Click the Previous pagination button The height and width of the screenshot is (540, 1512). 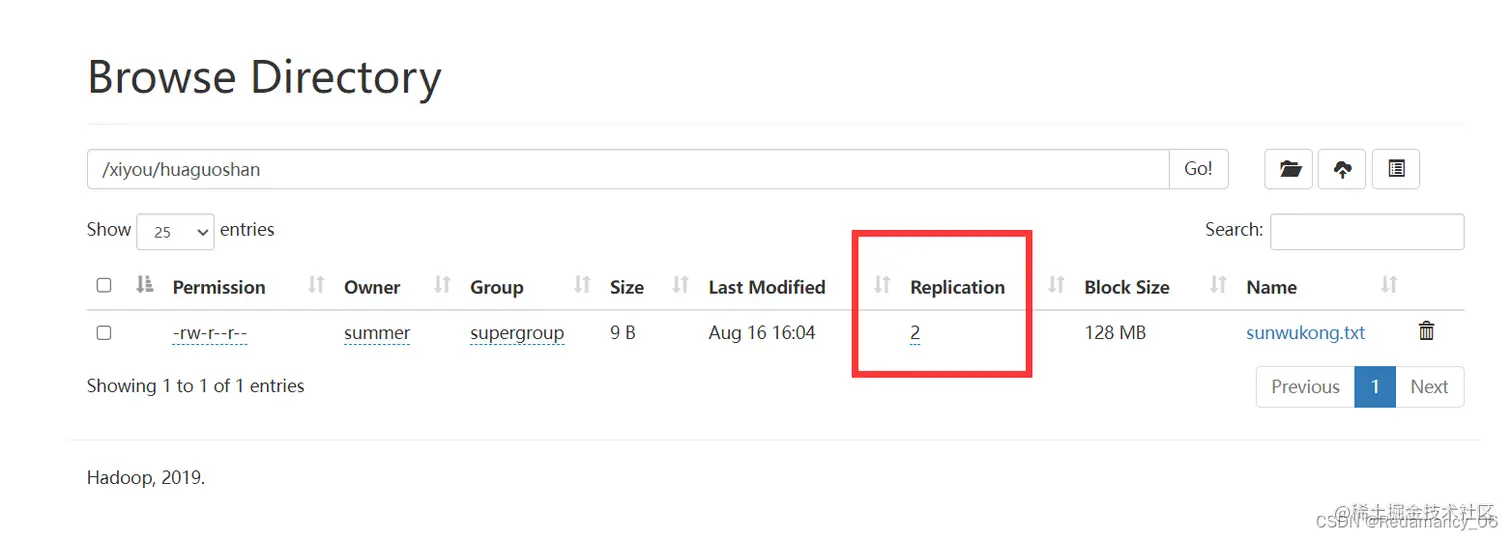pos(1305,387)
